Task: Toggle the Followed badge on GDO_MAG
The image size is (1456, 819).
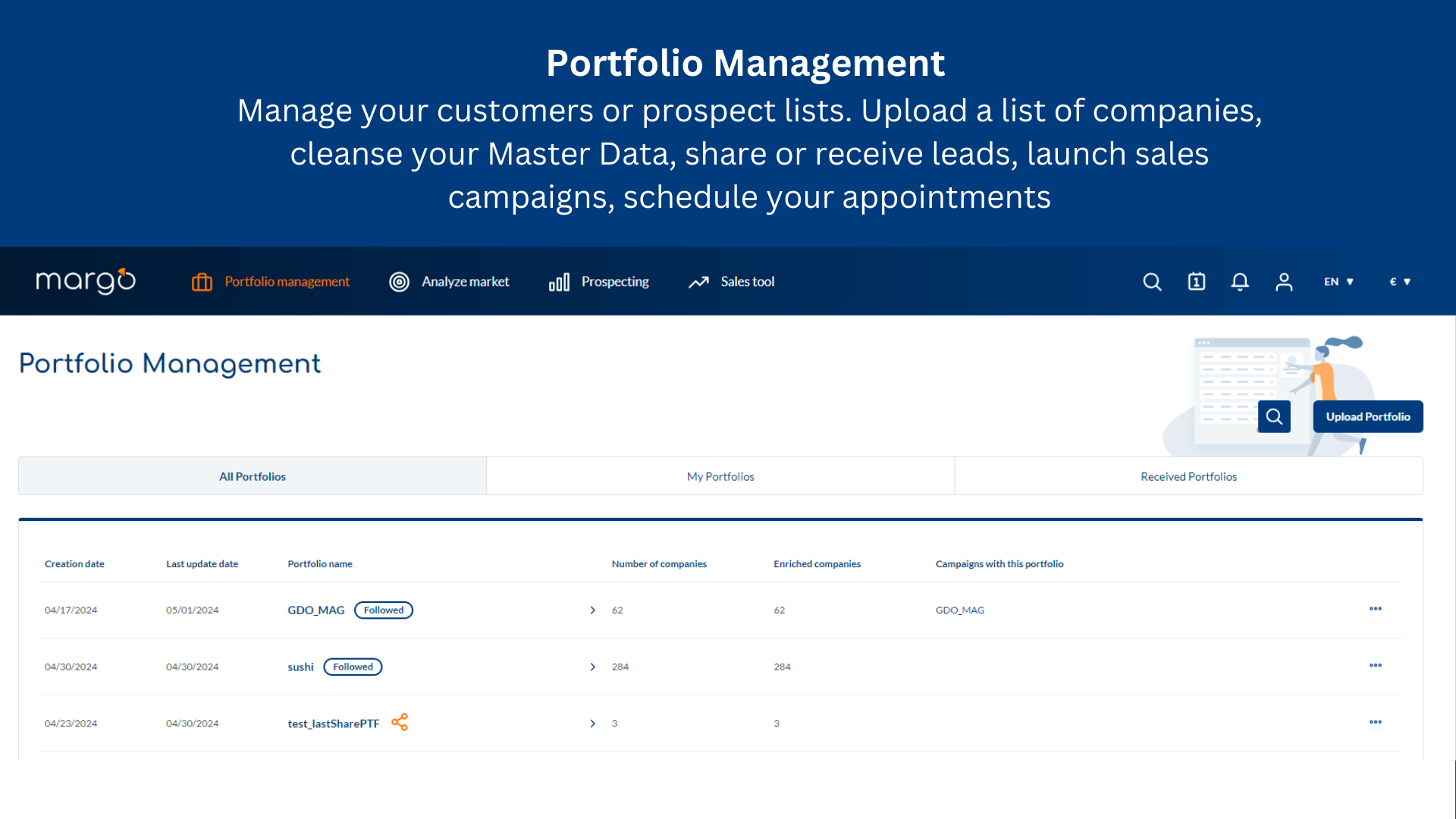Action: pos(382,609)
